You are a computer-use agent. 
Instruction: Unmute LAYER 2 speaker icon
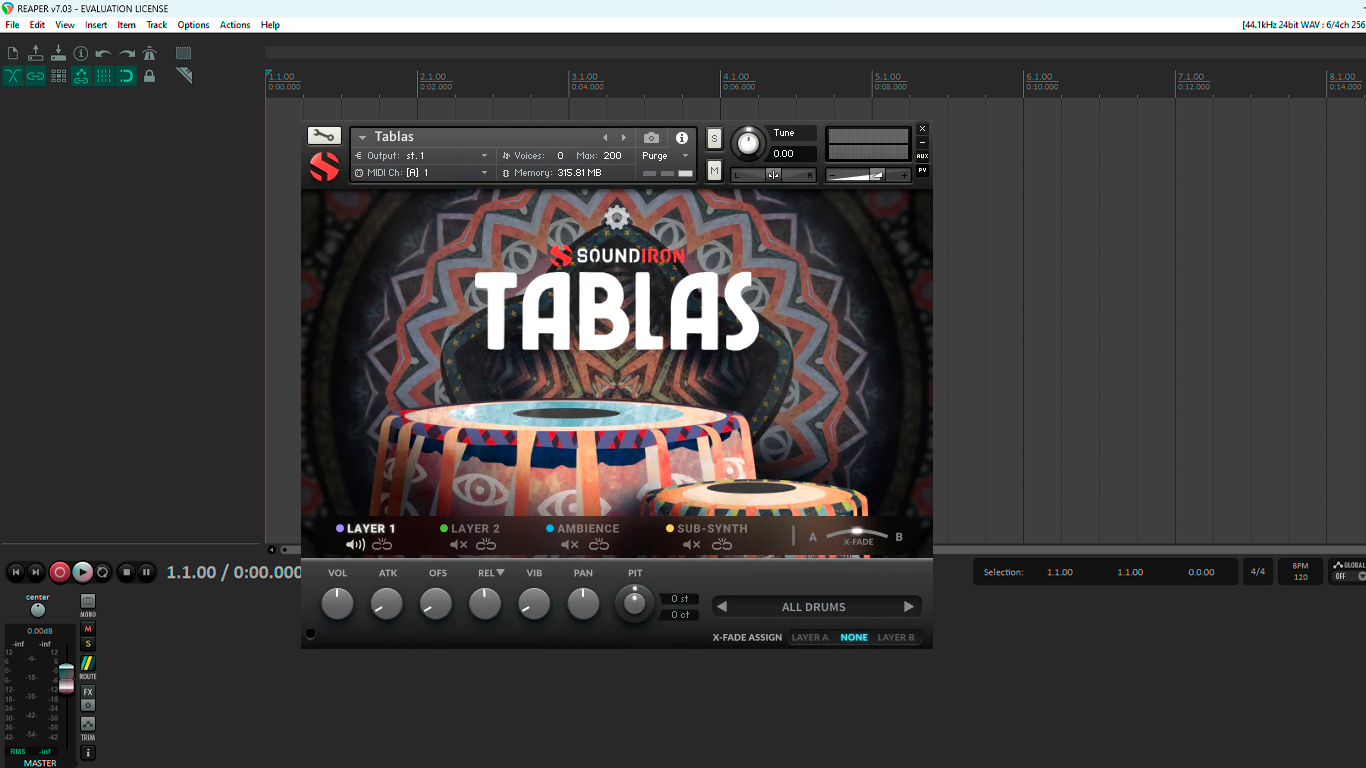pyautogui.click(x=459, y=545)
